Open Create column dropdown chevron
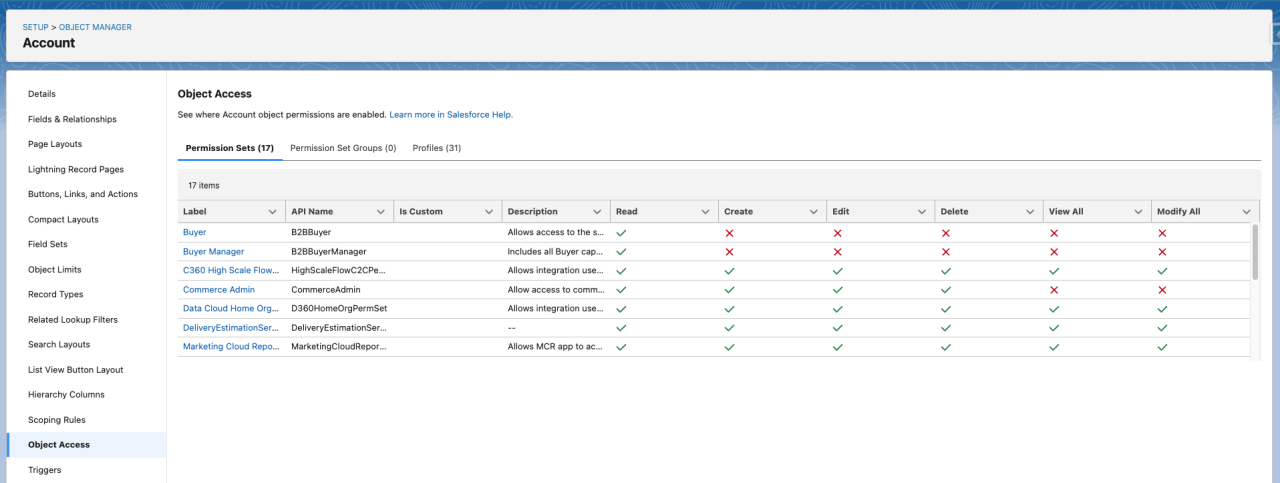The width and height of the screenshot is (1280, 483). tap(813, 212)
